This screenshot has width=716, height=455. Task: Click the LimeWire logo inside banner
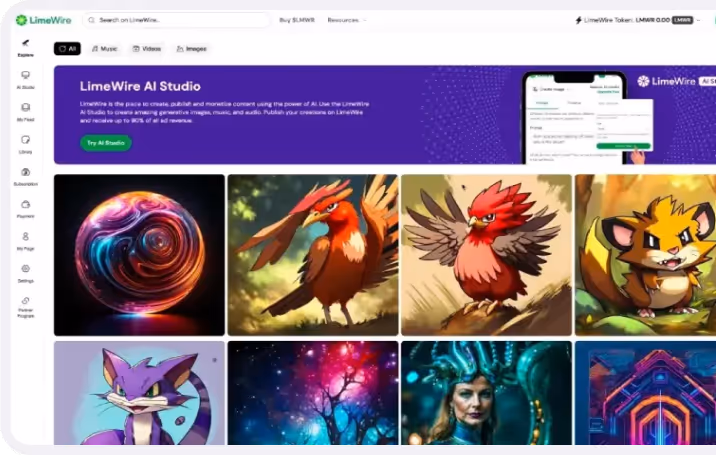666,81
